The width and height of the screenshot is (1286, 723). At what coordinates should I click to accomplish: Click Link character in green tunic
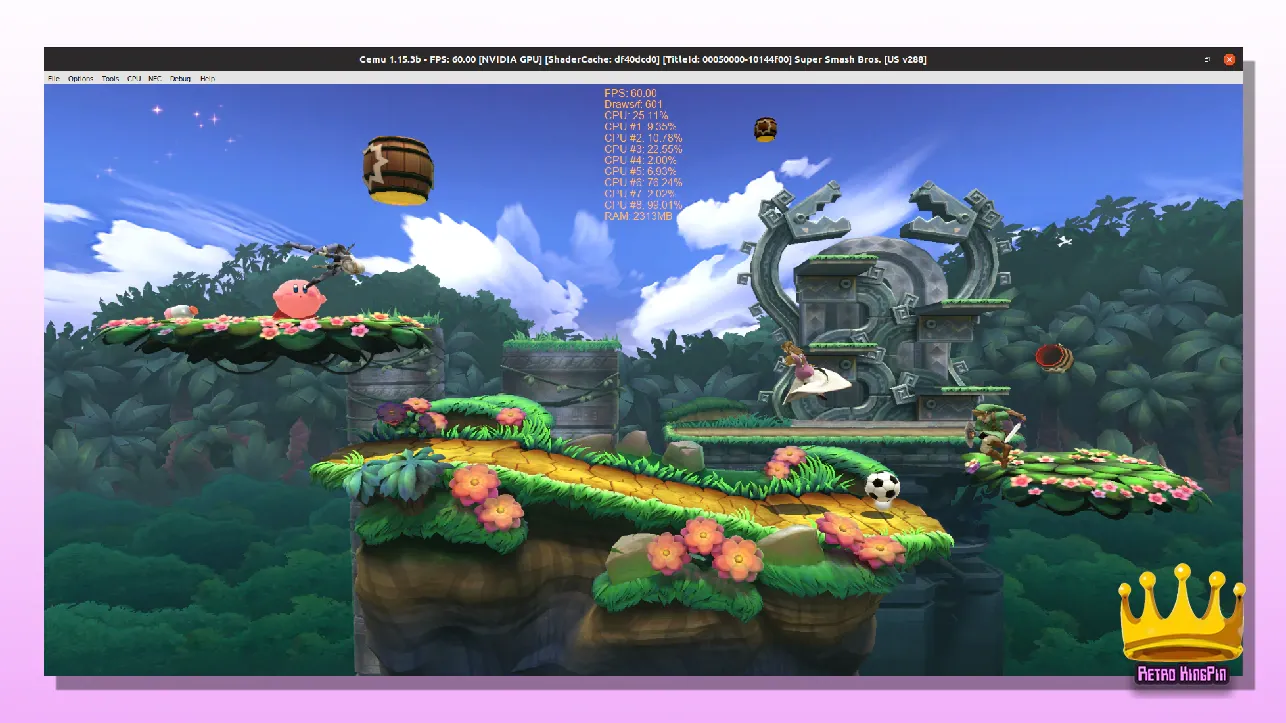click(994, 434)
